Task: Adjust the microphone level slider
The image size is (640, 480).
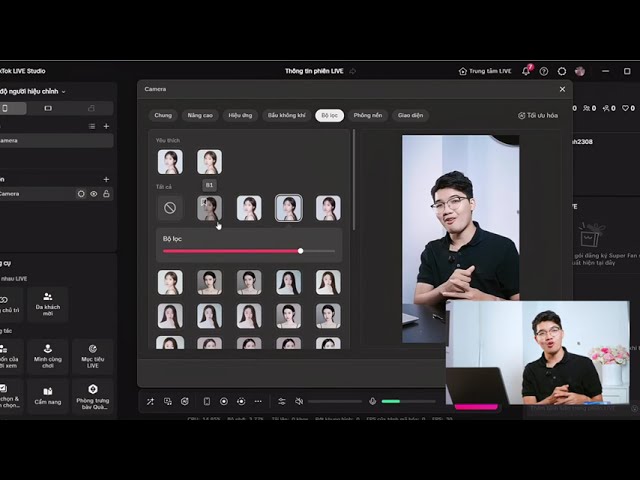Action: point(408,402)
